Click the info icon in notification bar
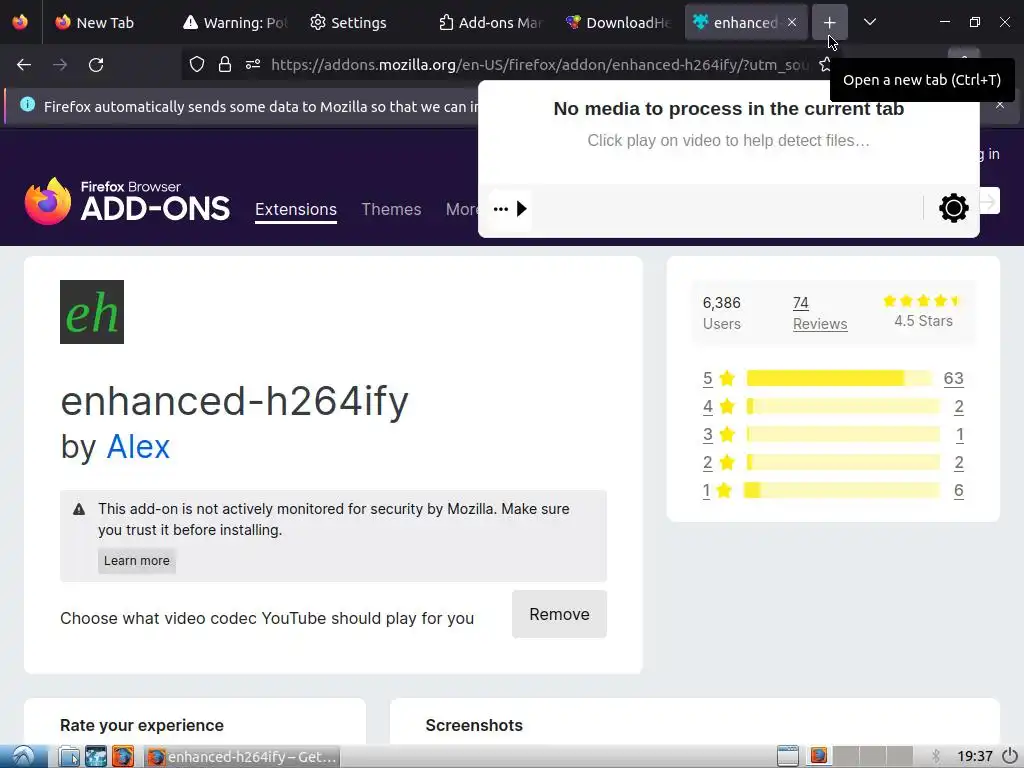Image resolution: width=1024 pixels, height=768 pixels. [x=27, y=104]
